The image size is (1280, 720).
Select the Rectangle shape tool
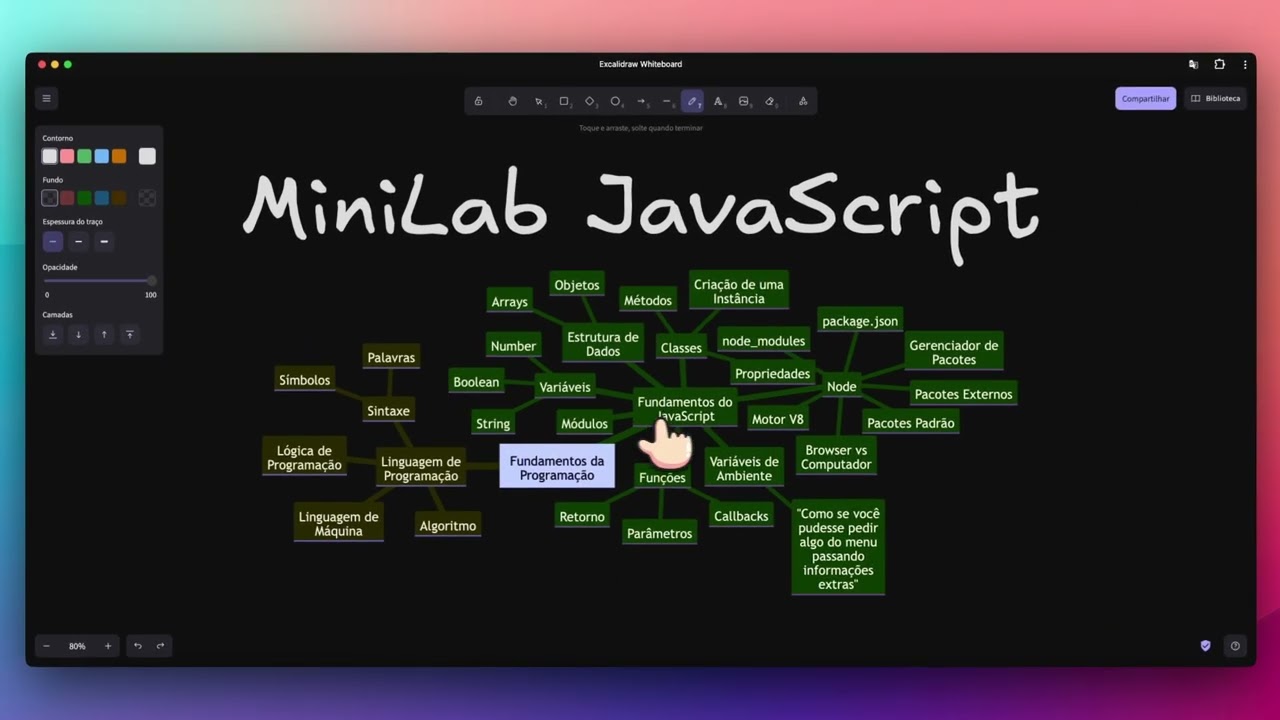tap(564, 101)
